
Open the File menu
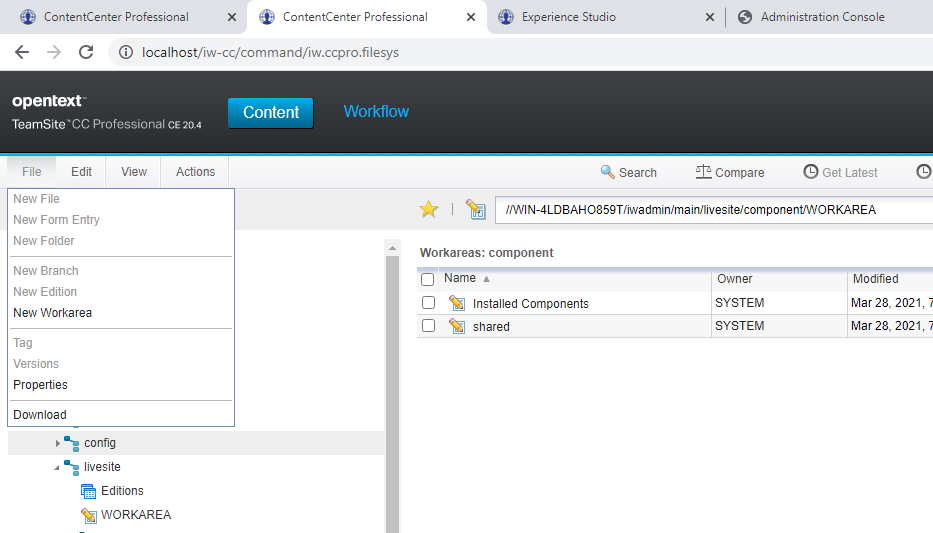click(32, 171)
